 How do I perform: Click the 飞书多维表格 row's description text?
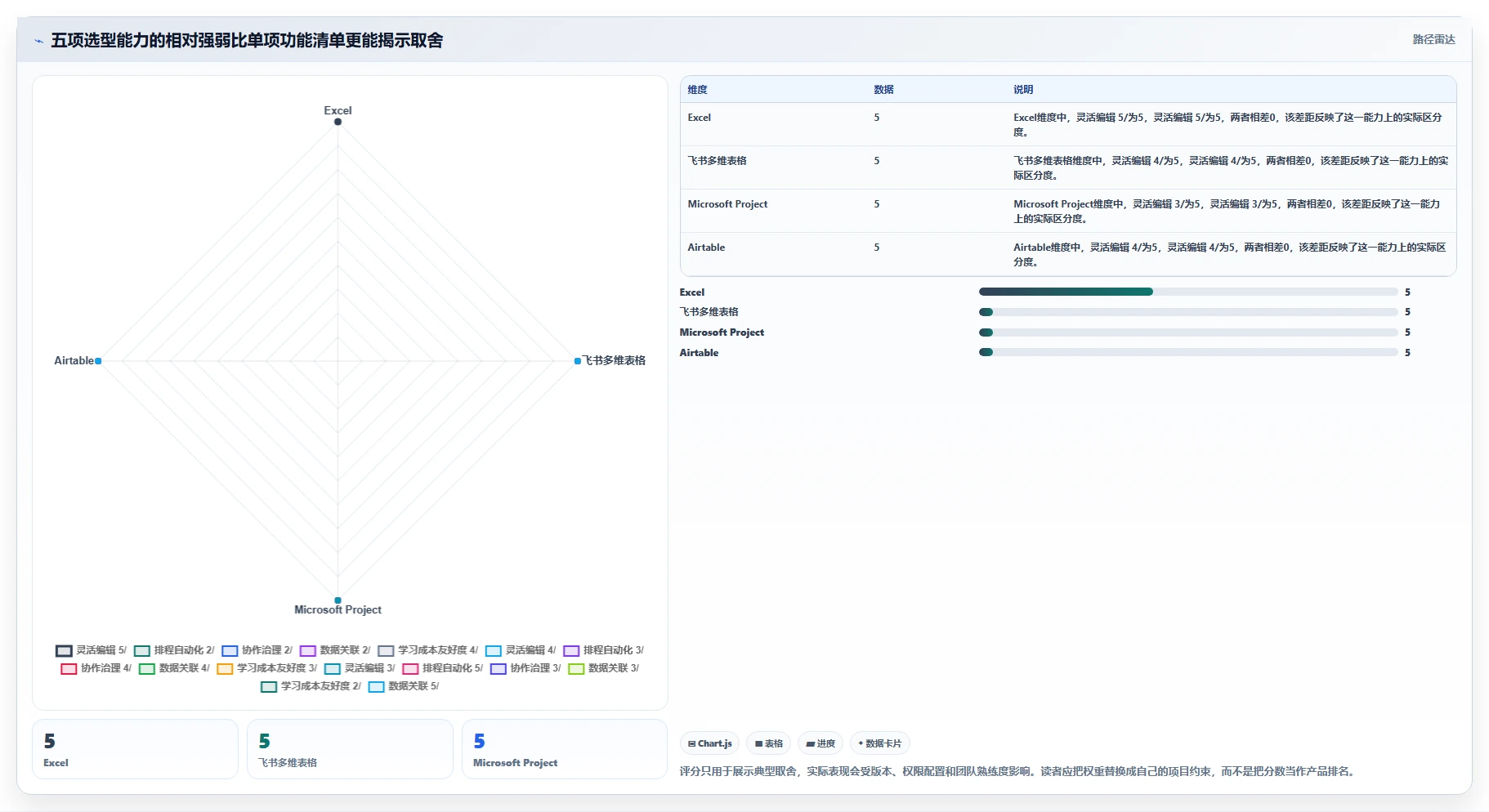coord(1231,168)
